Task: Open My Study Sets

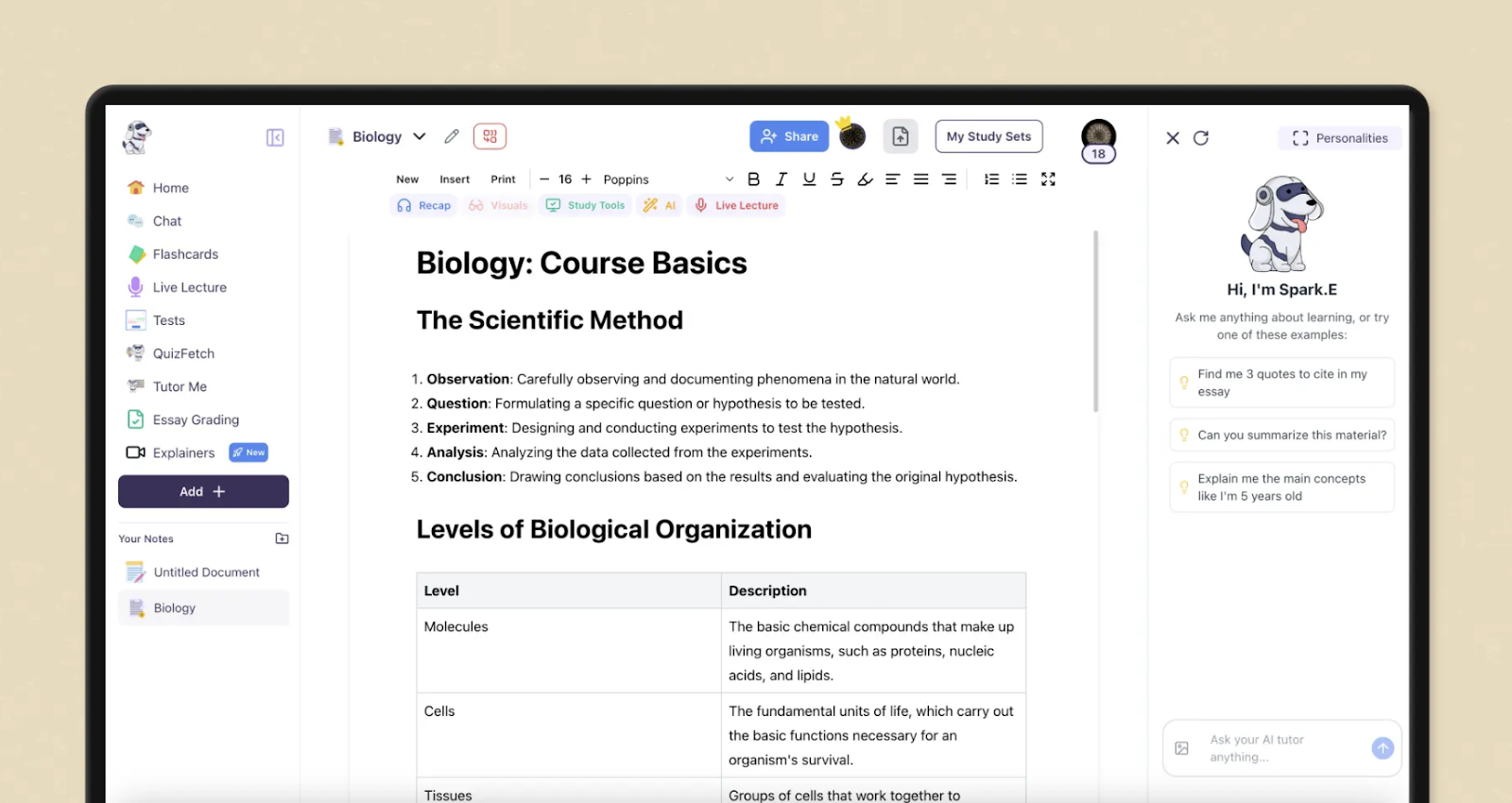Action: point(988,136)
